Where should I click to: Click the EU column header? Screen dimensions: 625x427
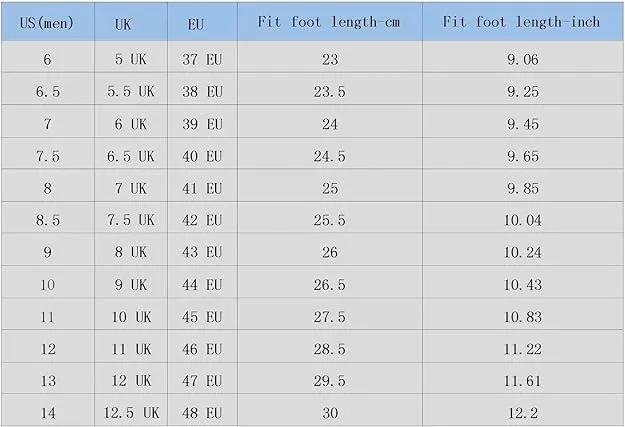click(x=202, y=22)
